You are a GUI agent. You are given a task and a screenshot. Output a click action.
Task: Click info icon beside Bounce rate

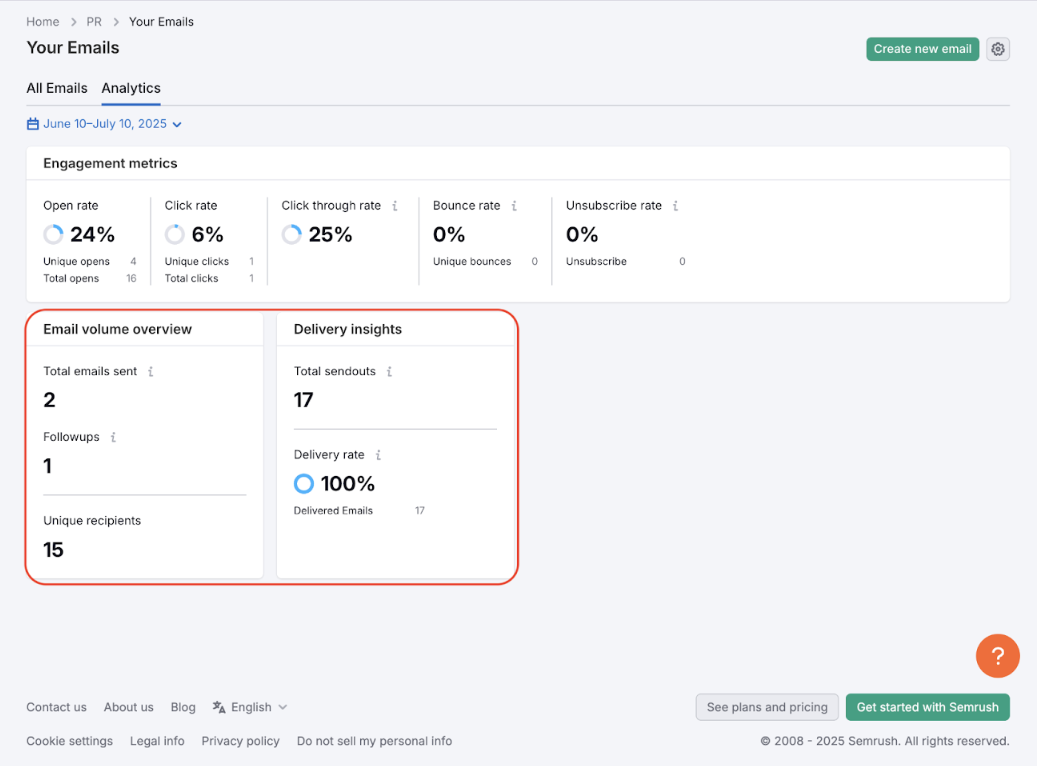(514, 206)
